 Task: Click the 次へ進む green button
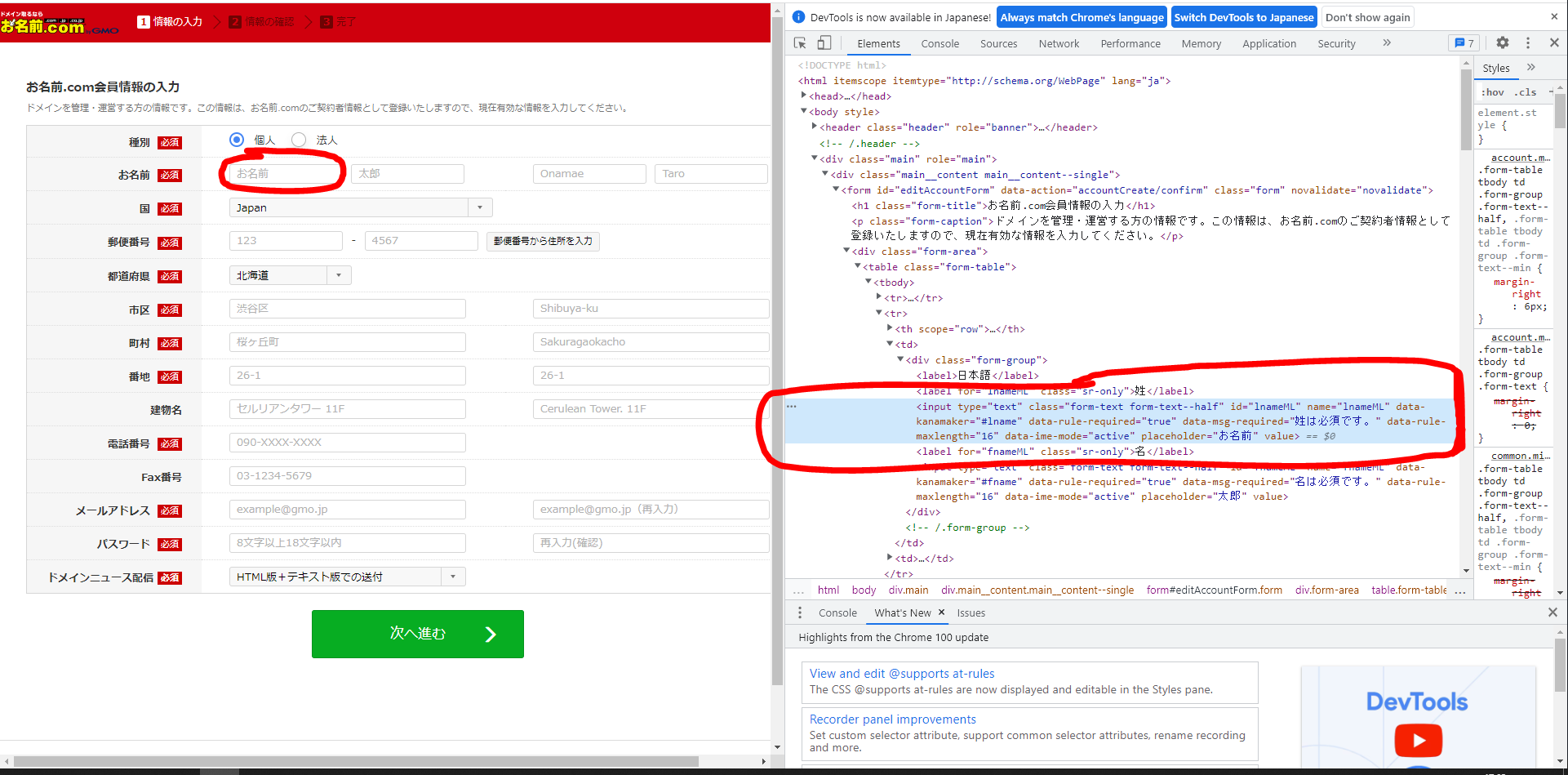(418, 634)
